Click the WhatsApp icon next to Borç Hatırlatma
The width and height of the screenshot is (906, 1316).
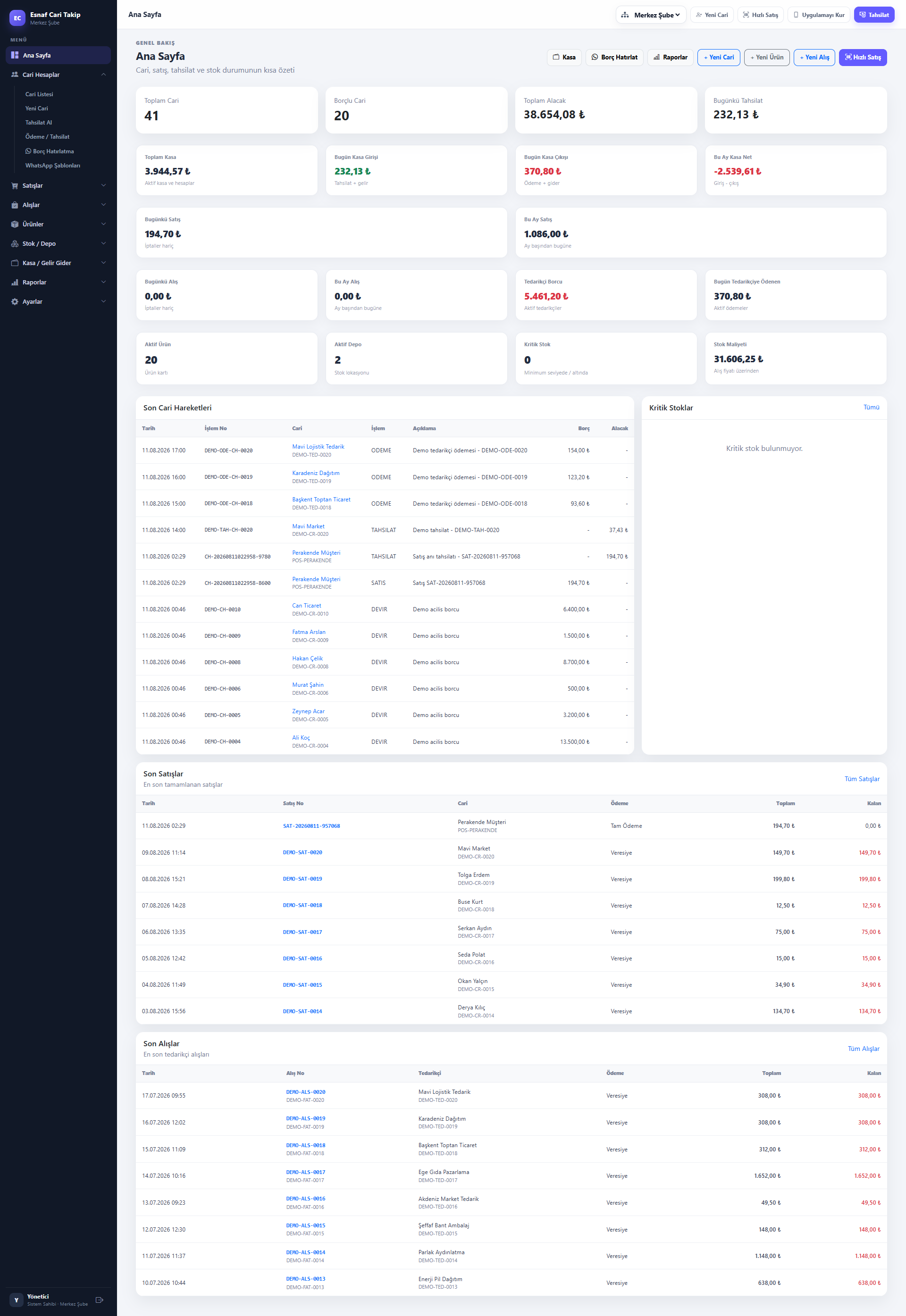pyautogui.click(x=28, y=151)
